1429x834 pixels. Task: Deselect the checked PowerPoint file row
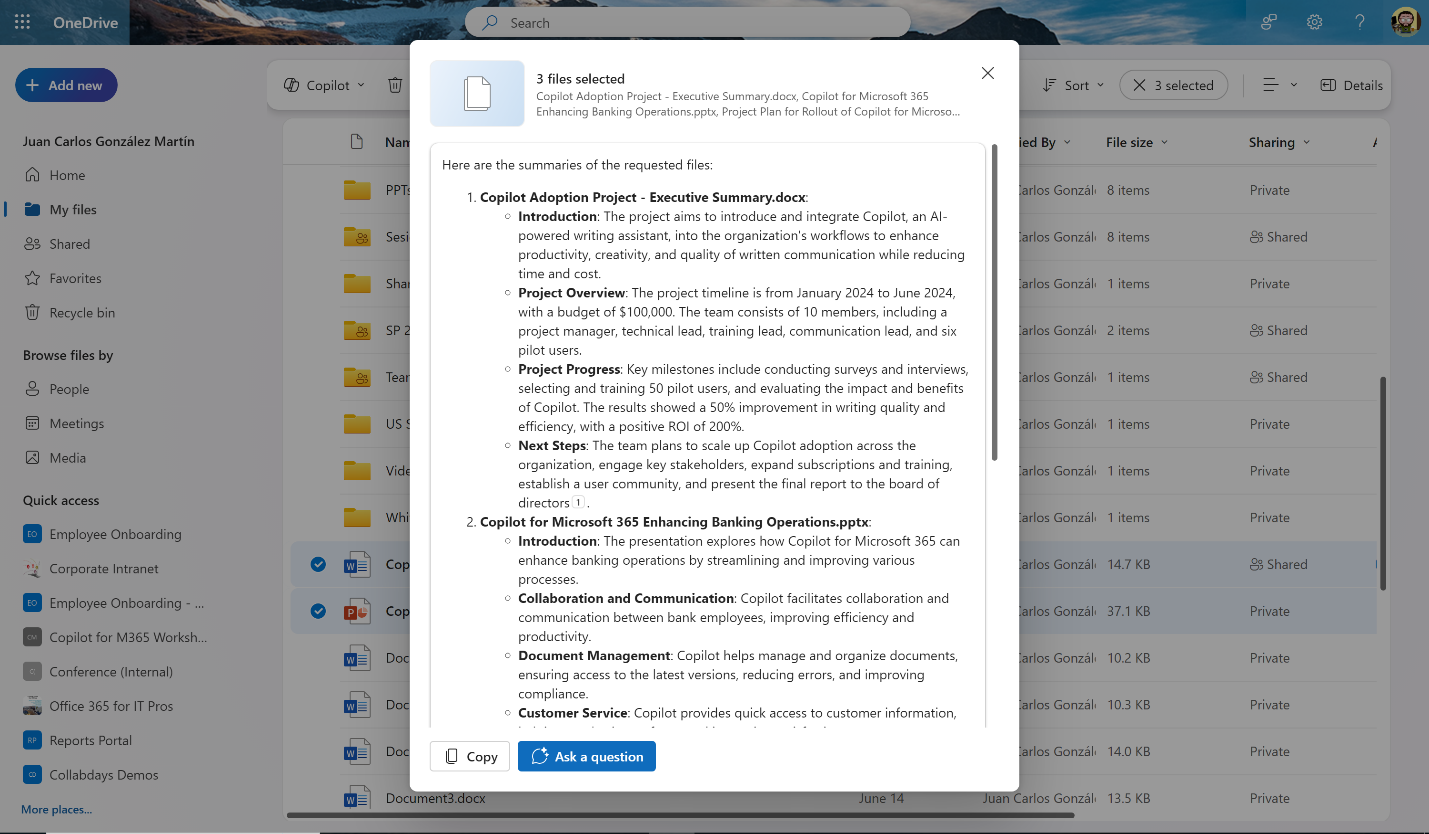pos(317,610)
